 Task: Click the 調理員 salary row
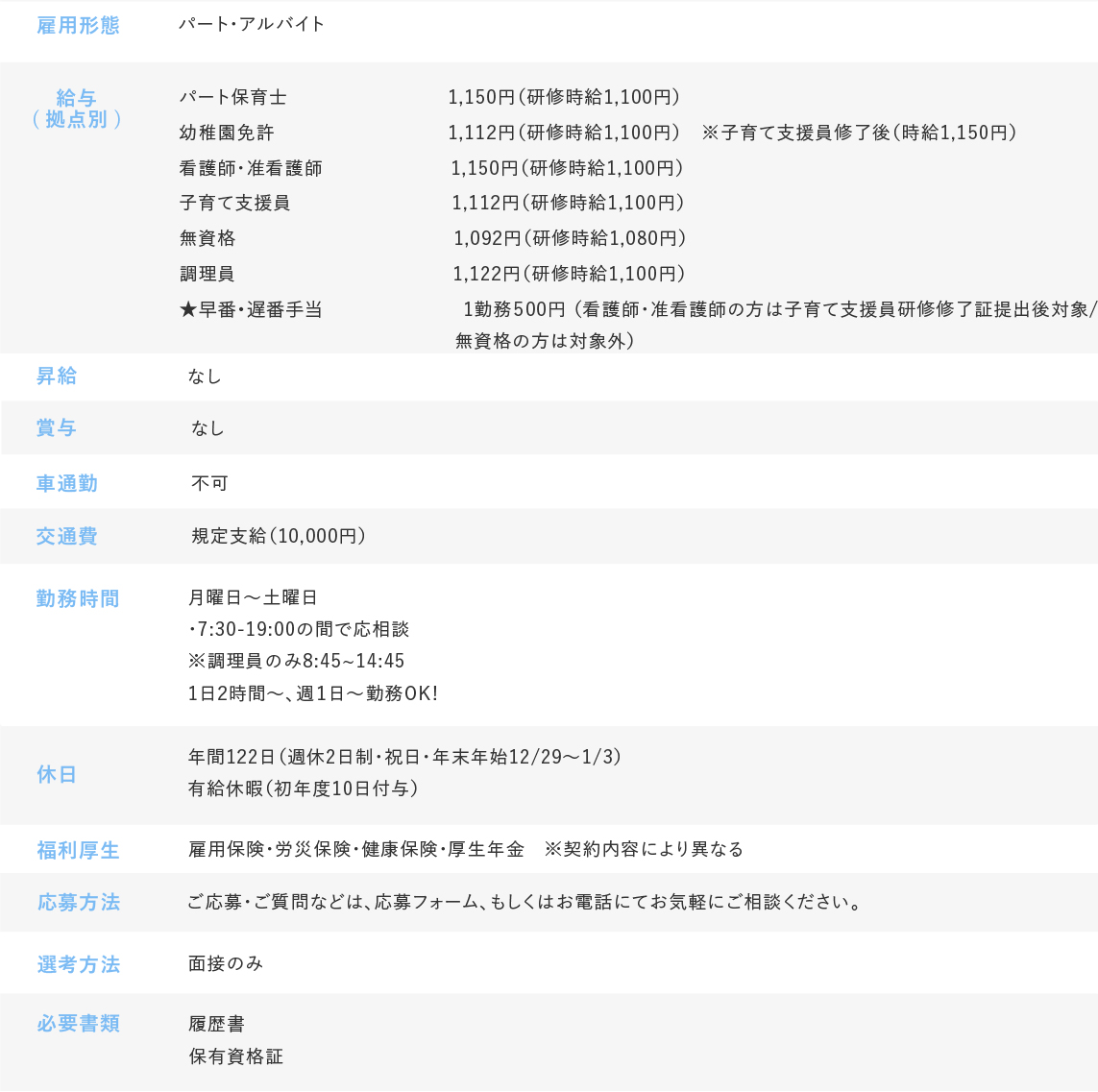click(207, 274)
